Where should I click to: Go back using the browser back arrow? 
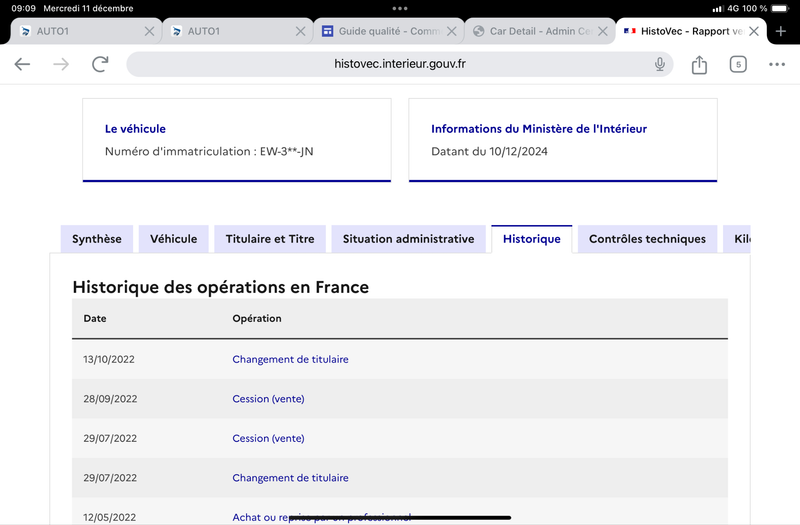[22, 64]
